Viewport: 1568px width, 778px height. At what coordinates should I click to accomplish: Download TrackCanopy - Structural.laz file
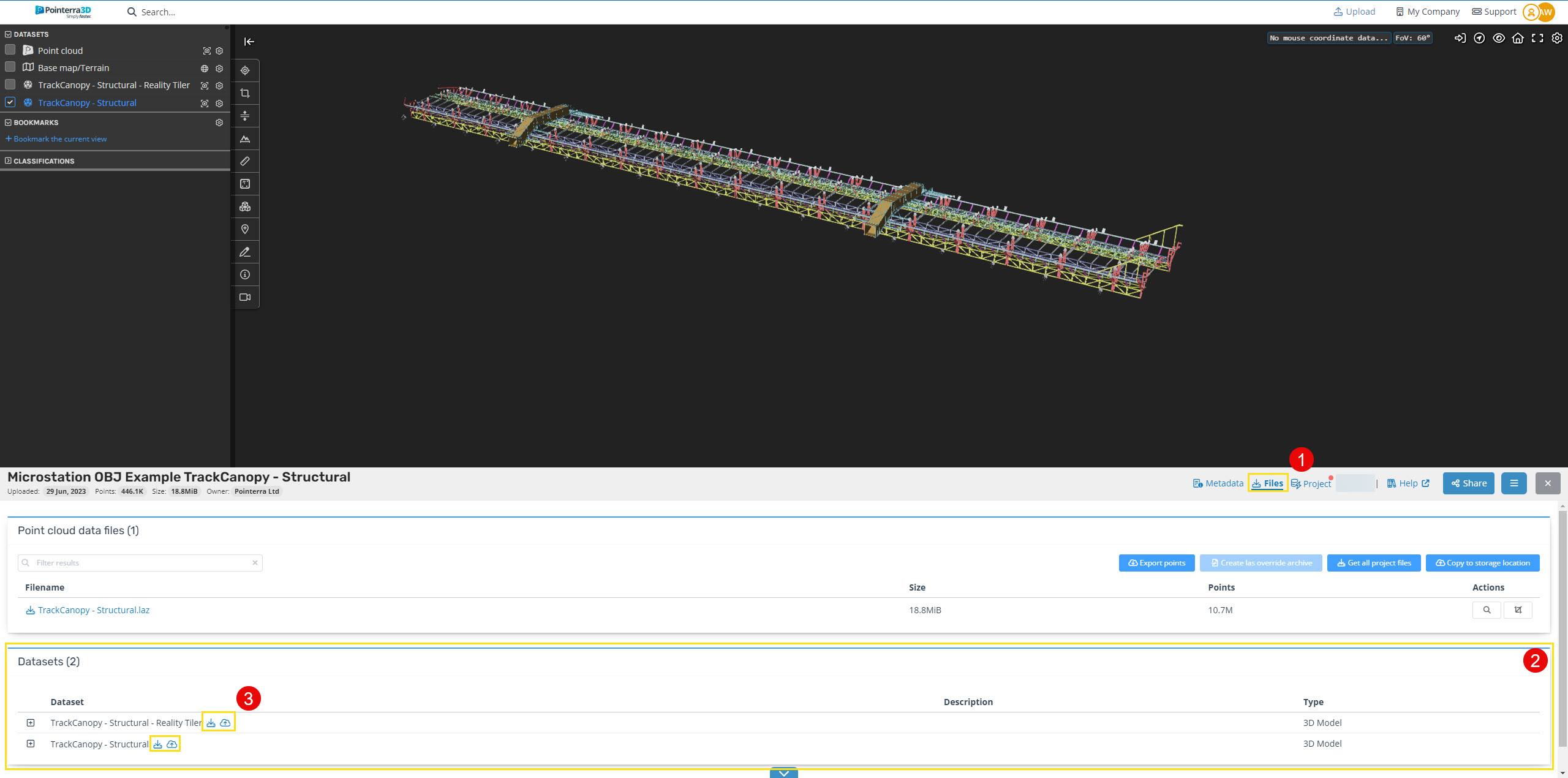(x=93, y=610)
